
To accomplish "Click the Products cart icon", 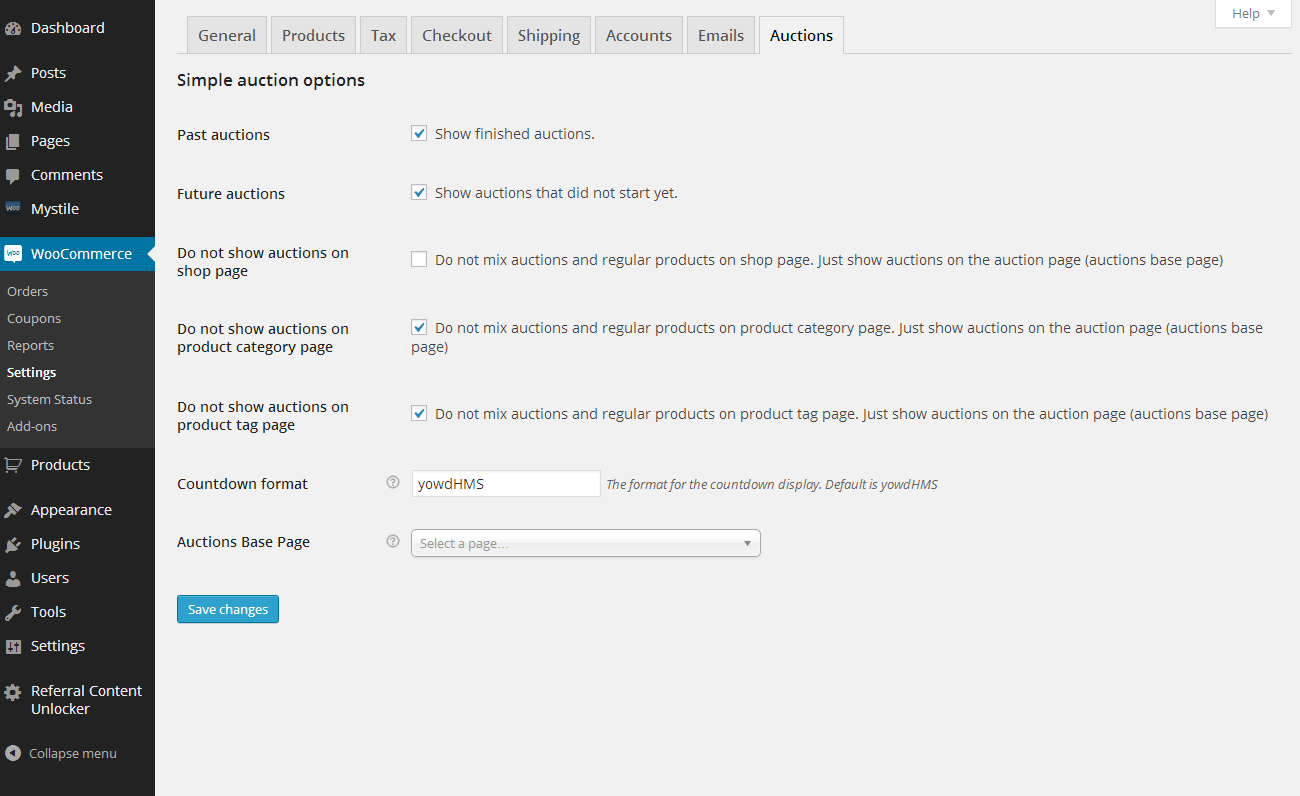I will [x=13, y=465].
